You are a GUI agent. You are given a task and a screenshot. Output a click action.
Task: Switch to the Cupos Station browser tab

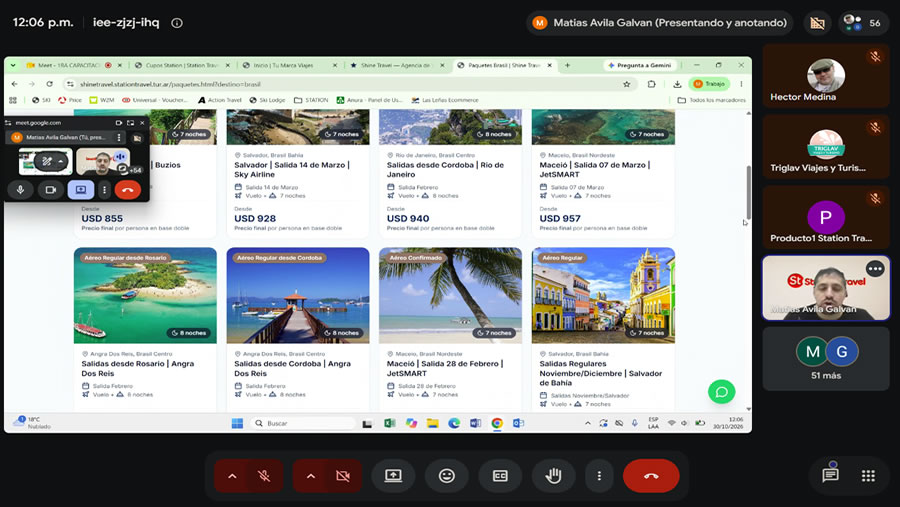(x=182, y=65)
